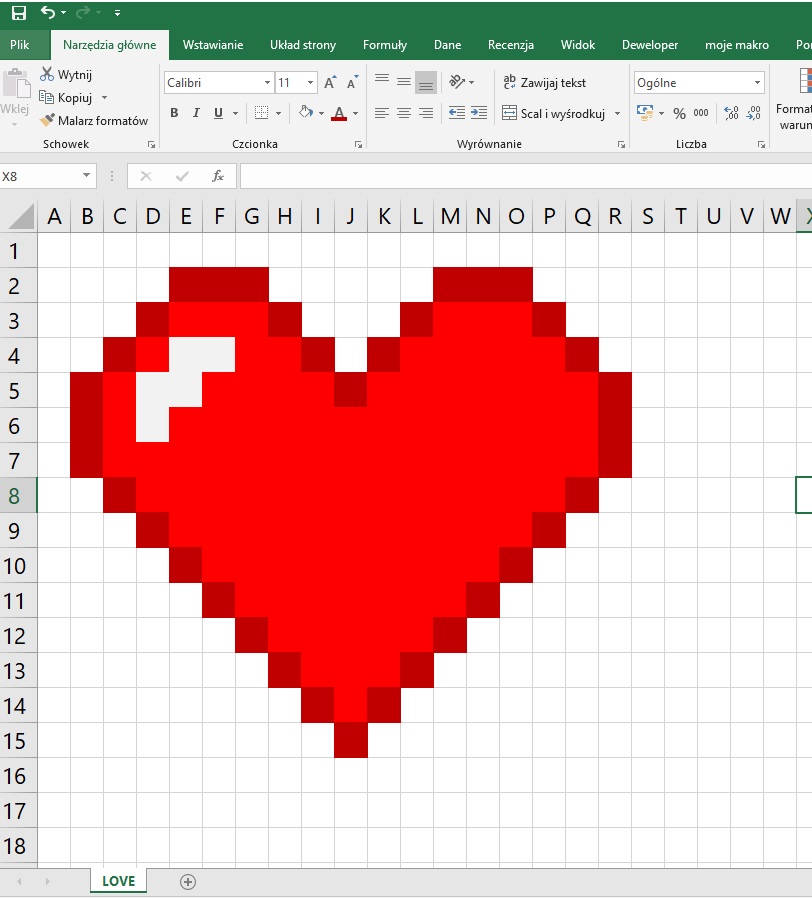Expand the font color dropdown arrow
Viewport: 812px width, 898px height.
coord(356,113)
